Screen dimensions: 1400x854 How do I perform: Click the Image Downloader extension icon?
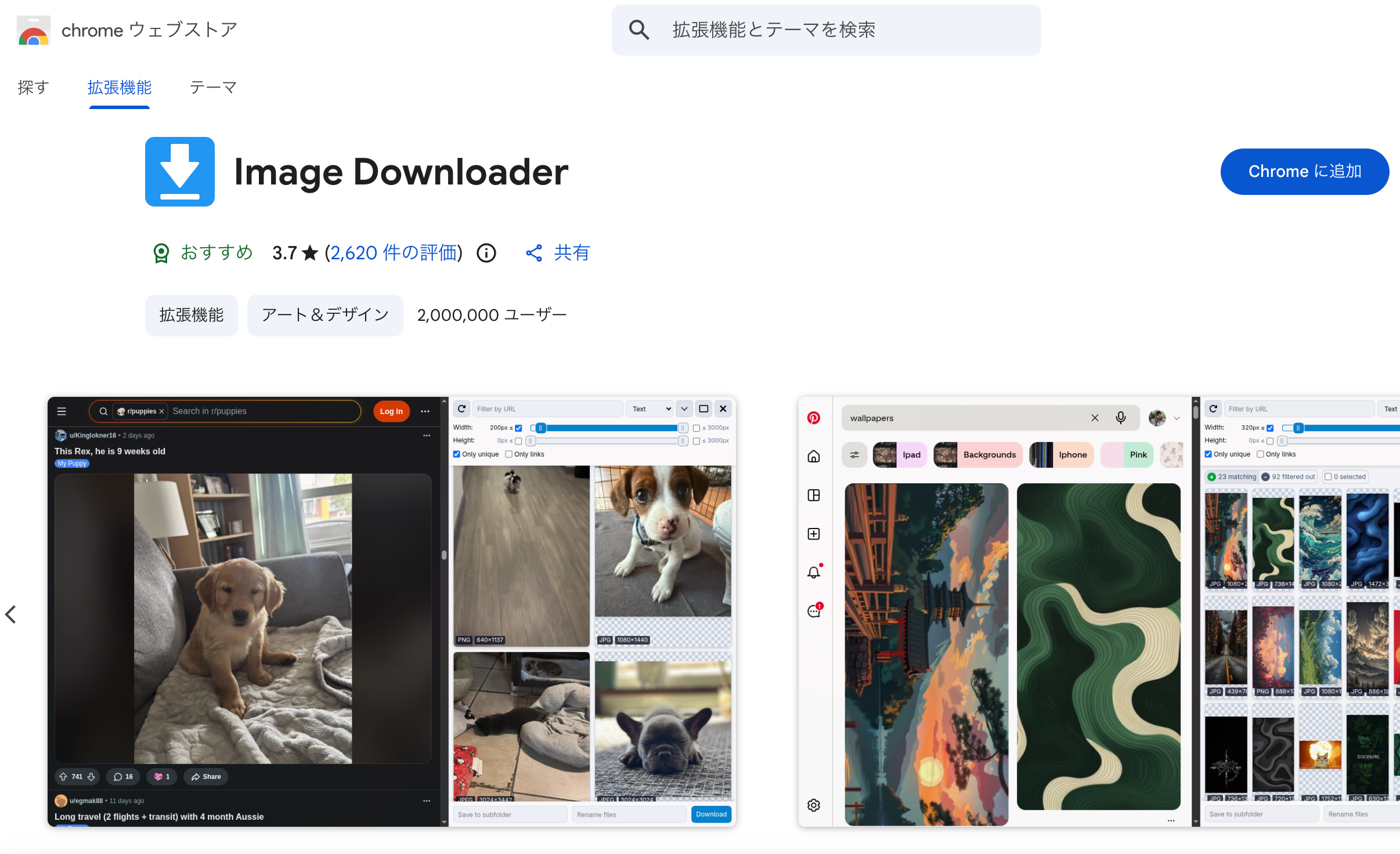point(180,172)
